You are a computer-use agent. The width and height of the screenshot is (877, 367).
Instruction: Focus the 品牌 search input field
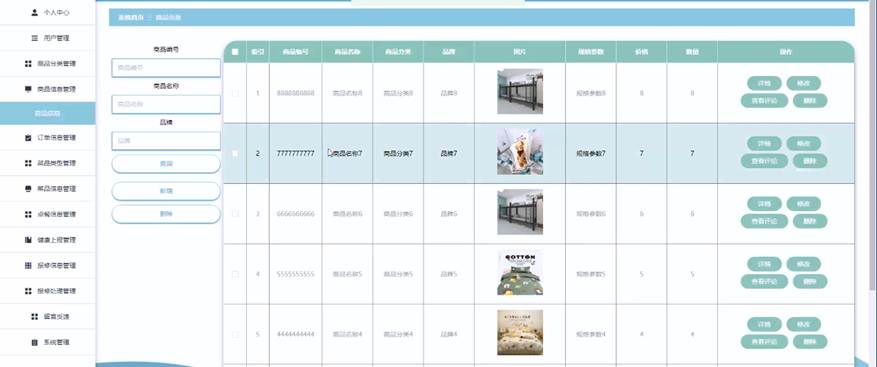click(x=166, y=141)
